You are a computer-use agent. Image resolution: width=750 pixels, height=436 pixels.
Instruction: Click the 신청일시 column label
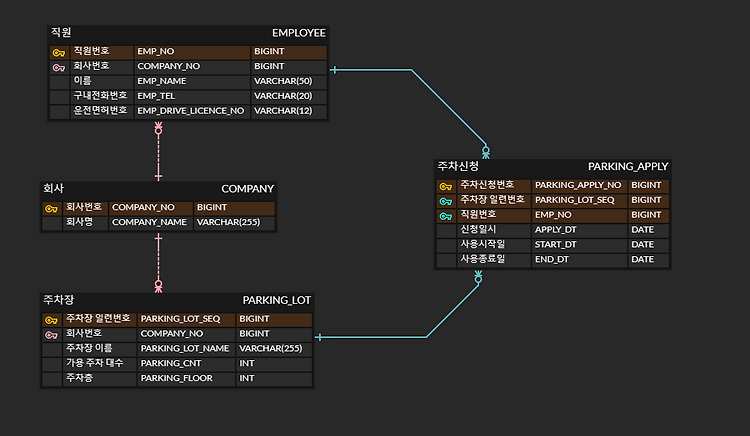[478, 229]
